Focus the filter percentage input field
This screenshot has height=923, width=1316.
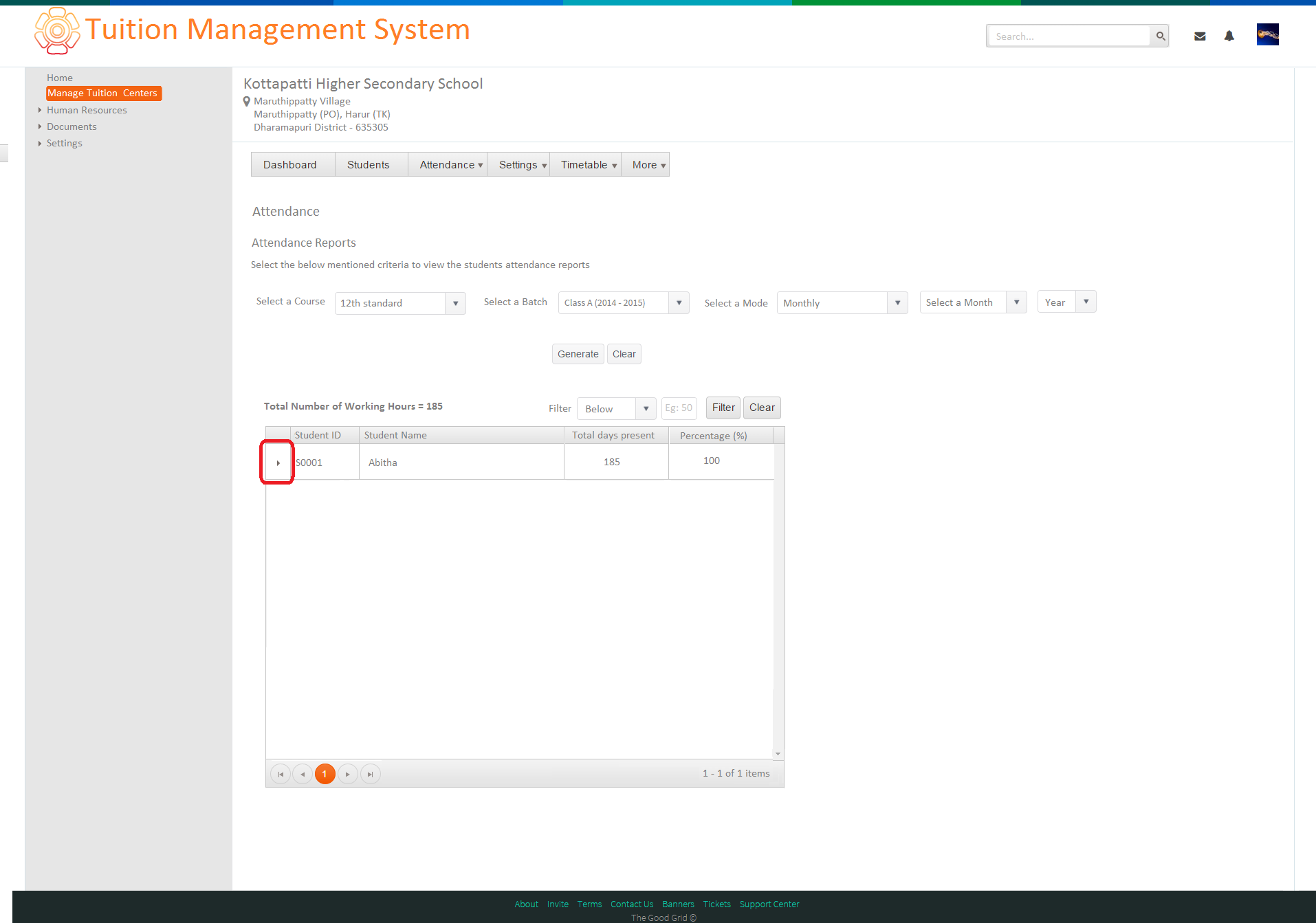point(679,408)
